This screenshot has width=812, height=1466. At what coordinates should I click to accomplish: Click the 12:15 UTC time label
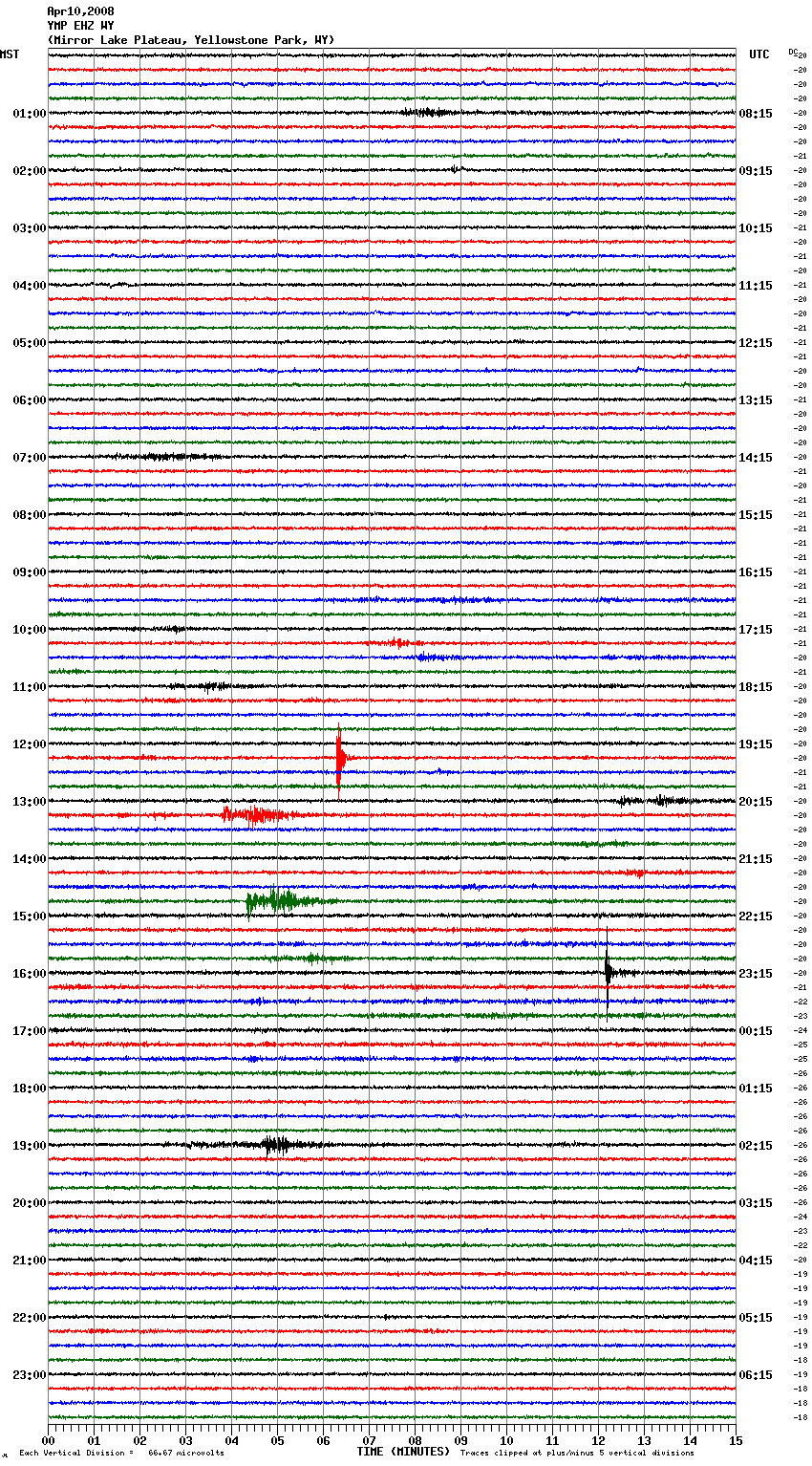(756, 343)
